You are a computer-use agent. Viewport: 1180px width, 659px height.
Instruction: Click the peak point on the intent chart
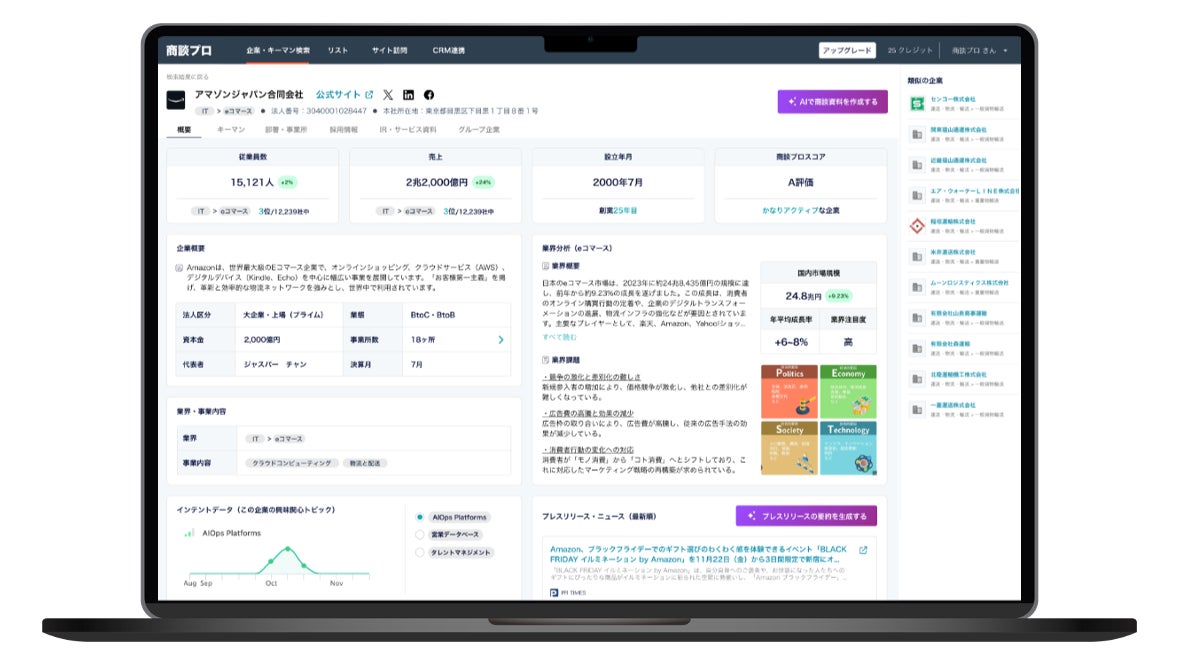tap(287, 548)
